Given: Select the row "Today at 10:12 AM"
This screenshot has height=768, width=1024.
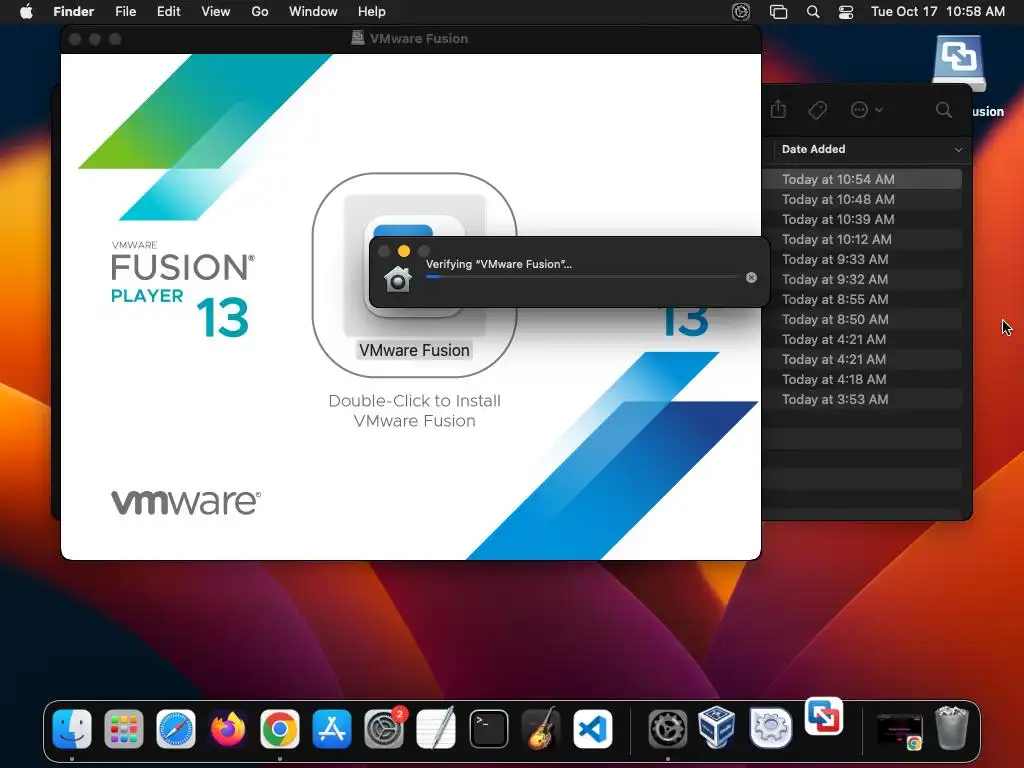Looking at the screenshot, I should pos(862,239).
